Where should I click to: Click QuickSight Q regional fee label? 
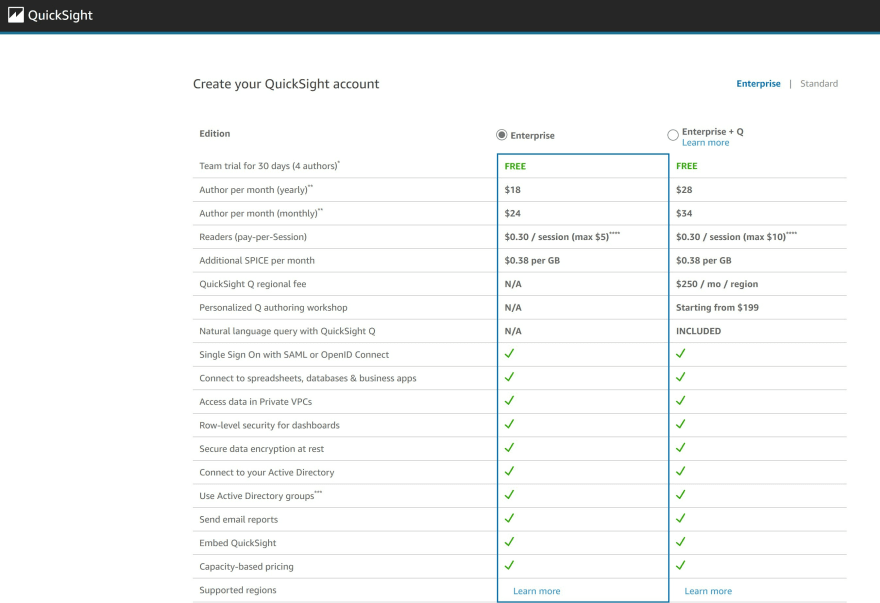click(x=253, y=284)
